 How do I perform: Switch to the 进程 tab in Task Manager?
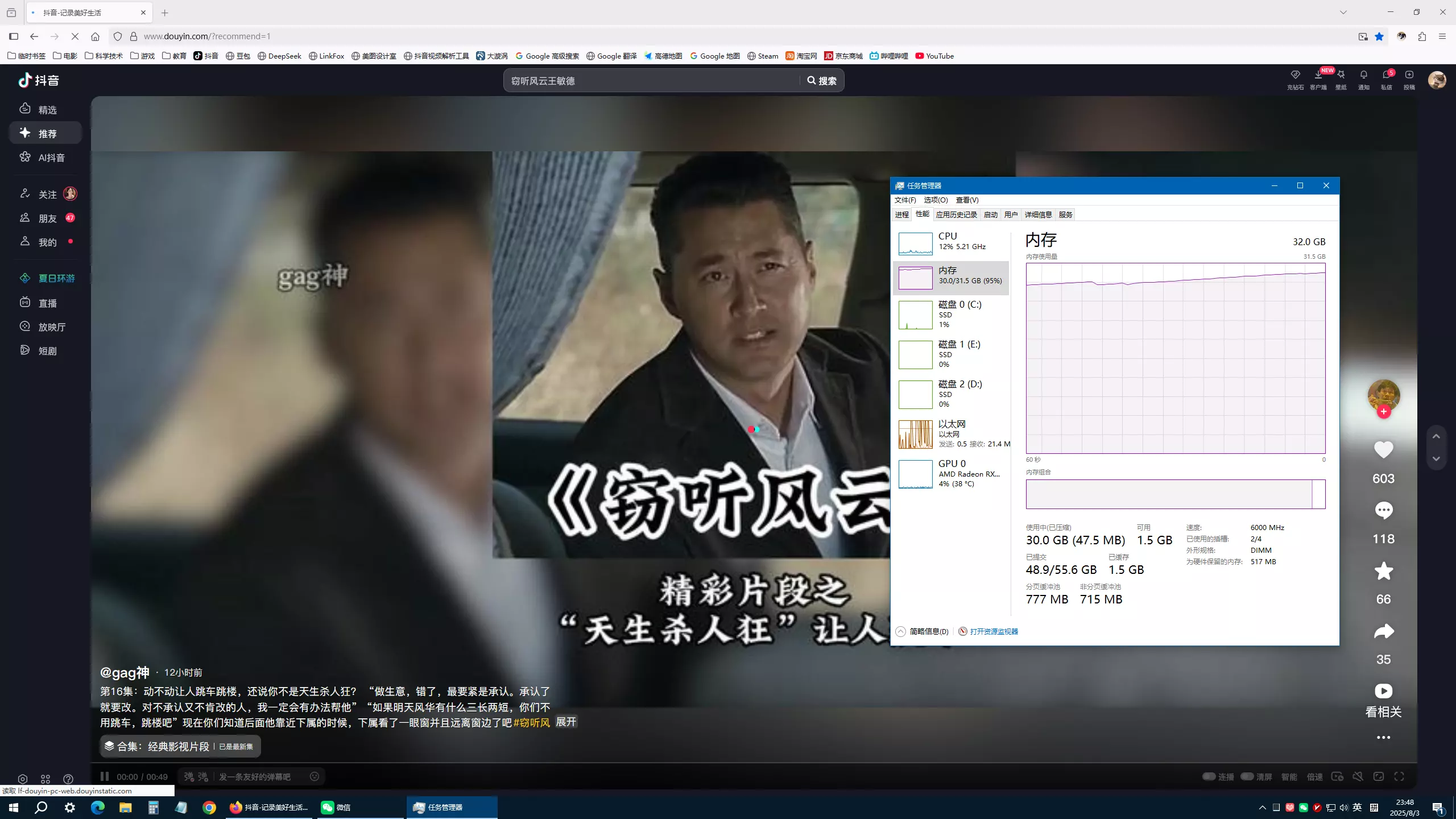[x=901, y=214]
